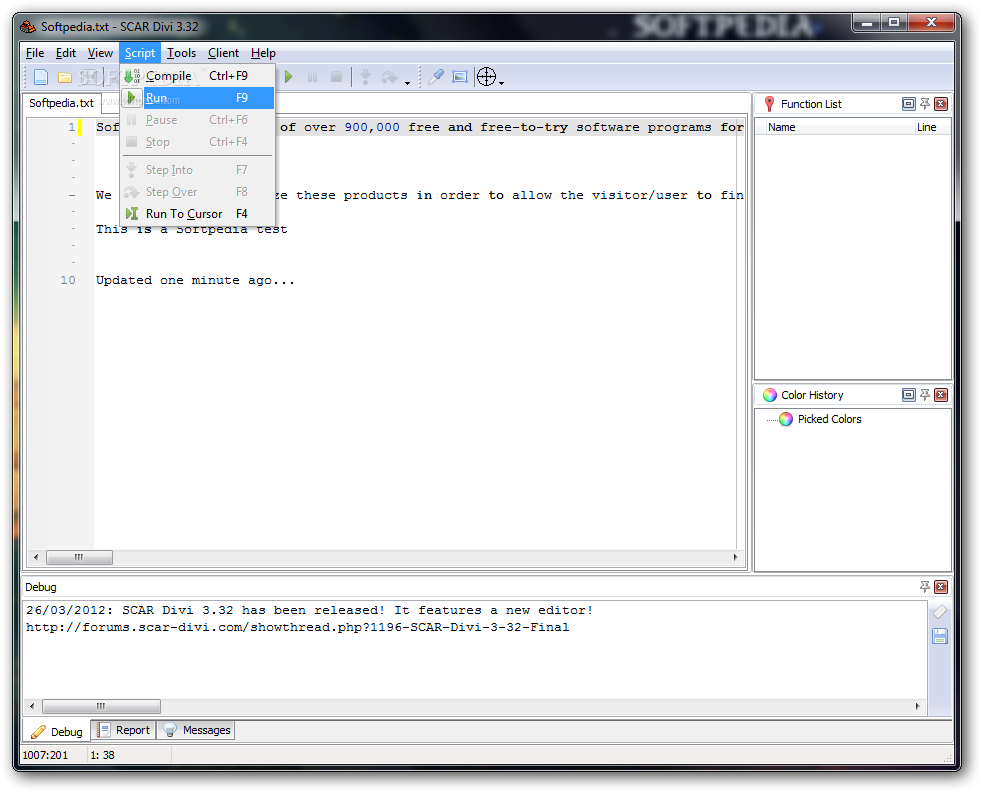Select the Softpedia.txt editor tab

[x=61, y=103]
